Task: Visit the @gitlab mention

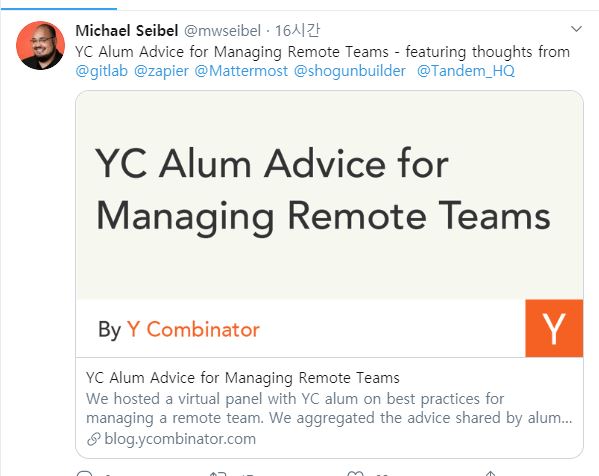Action: coord(102,71)
